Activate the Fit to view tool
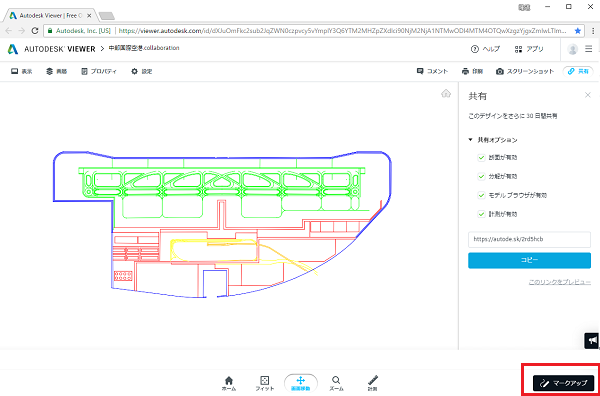The image size is (600, 396). pos(264,383)
